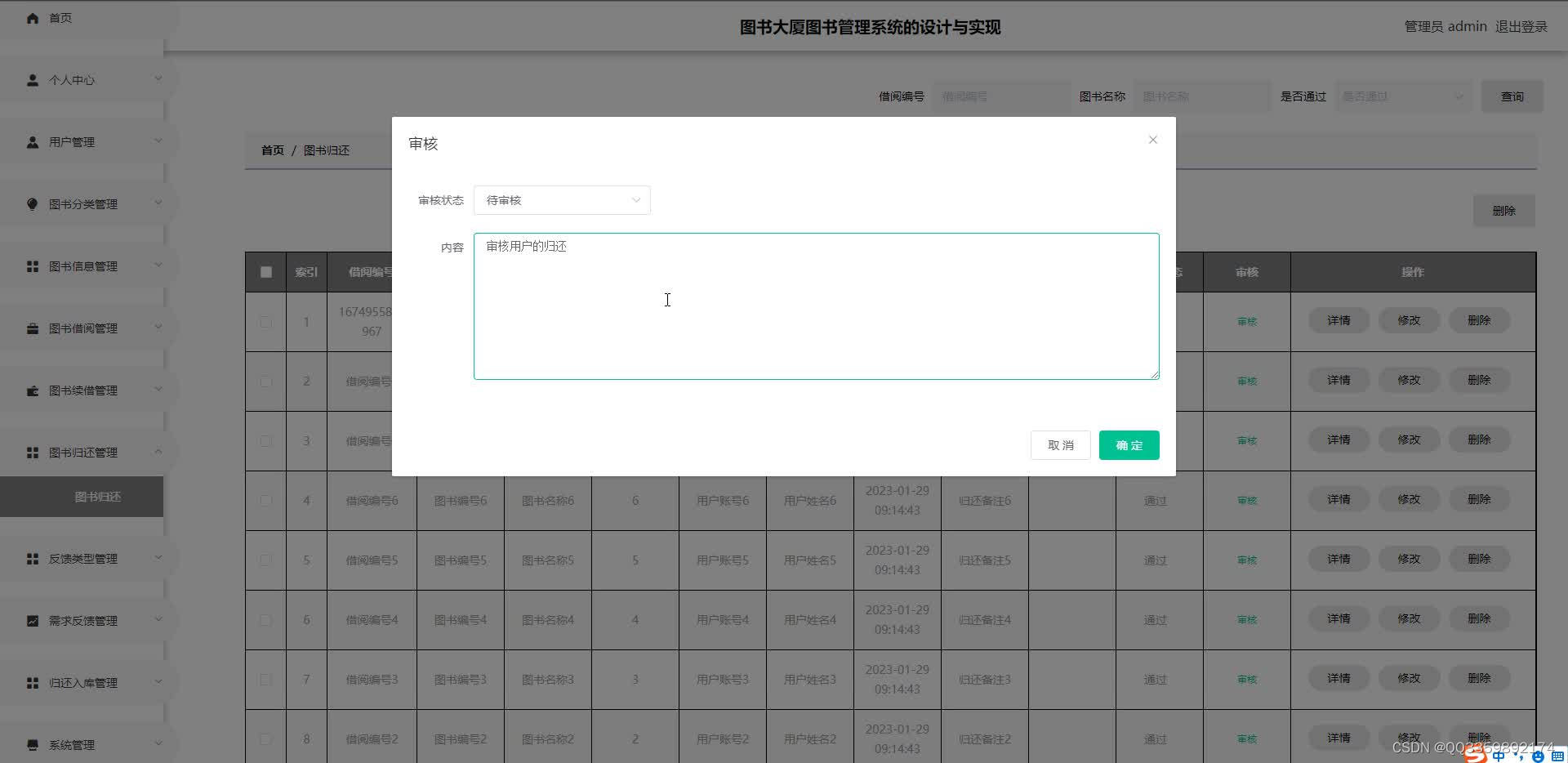Viewport: 1568px width, 763px height.
Task: Expand the 个人中心 menu chevron
Action: [x=158, y=79]
